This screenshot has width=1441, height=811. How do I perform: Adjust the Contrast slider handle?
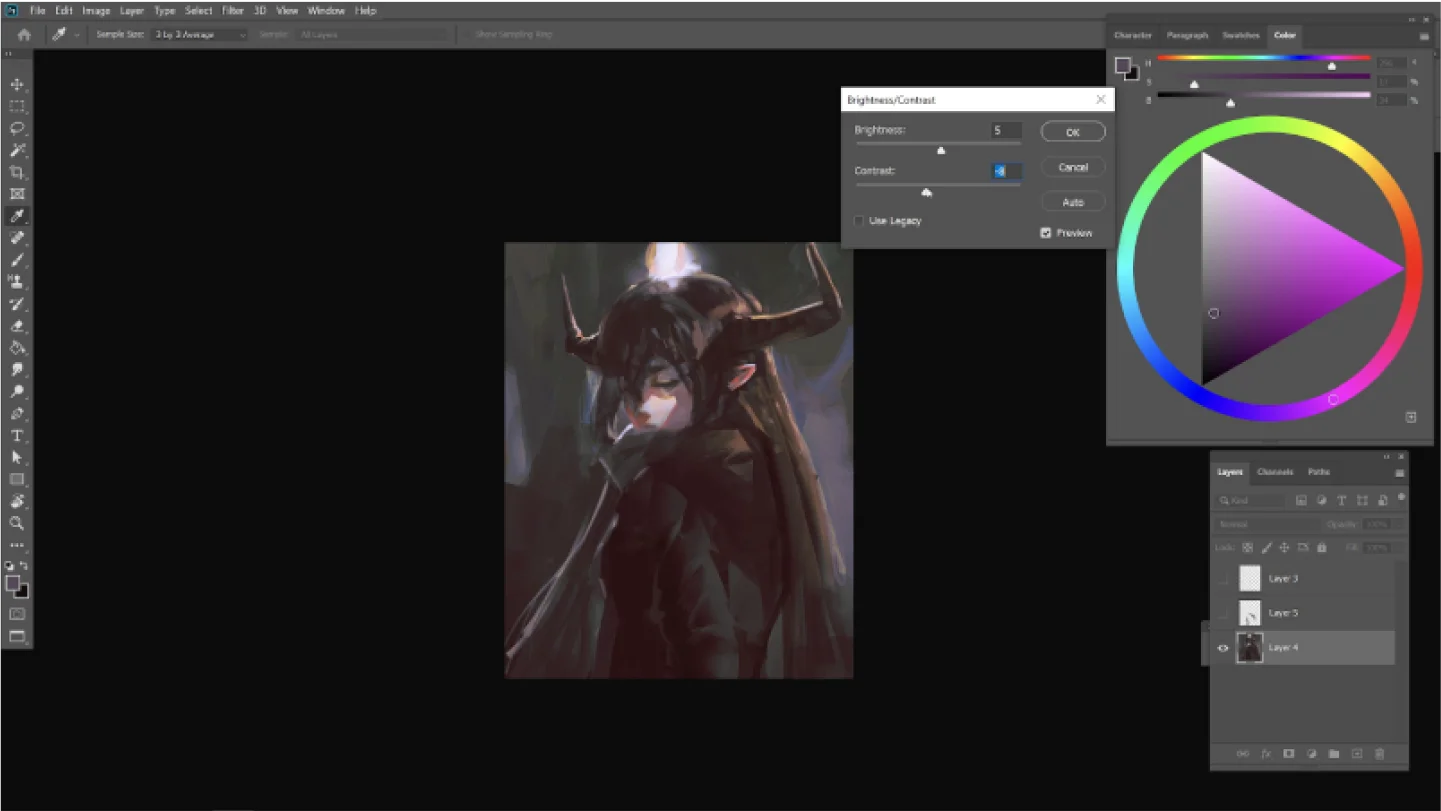coord(927,191)
